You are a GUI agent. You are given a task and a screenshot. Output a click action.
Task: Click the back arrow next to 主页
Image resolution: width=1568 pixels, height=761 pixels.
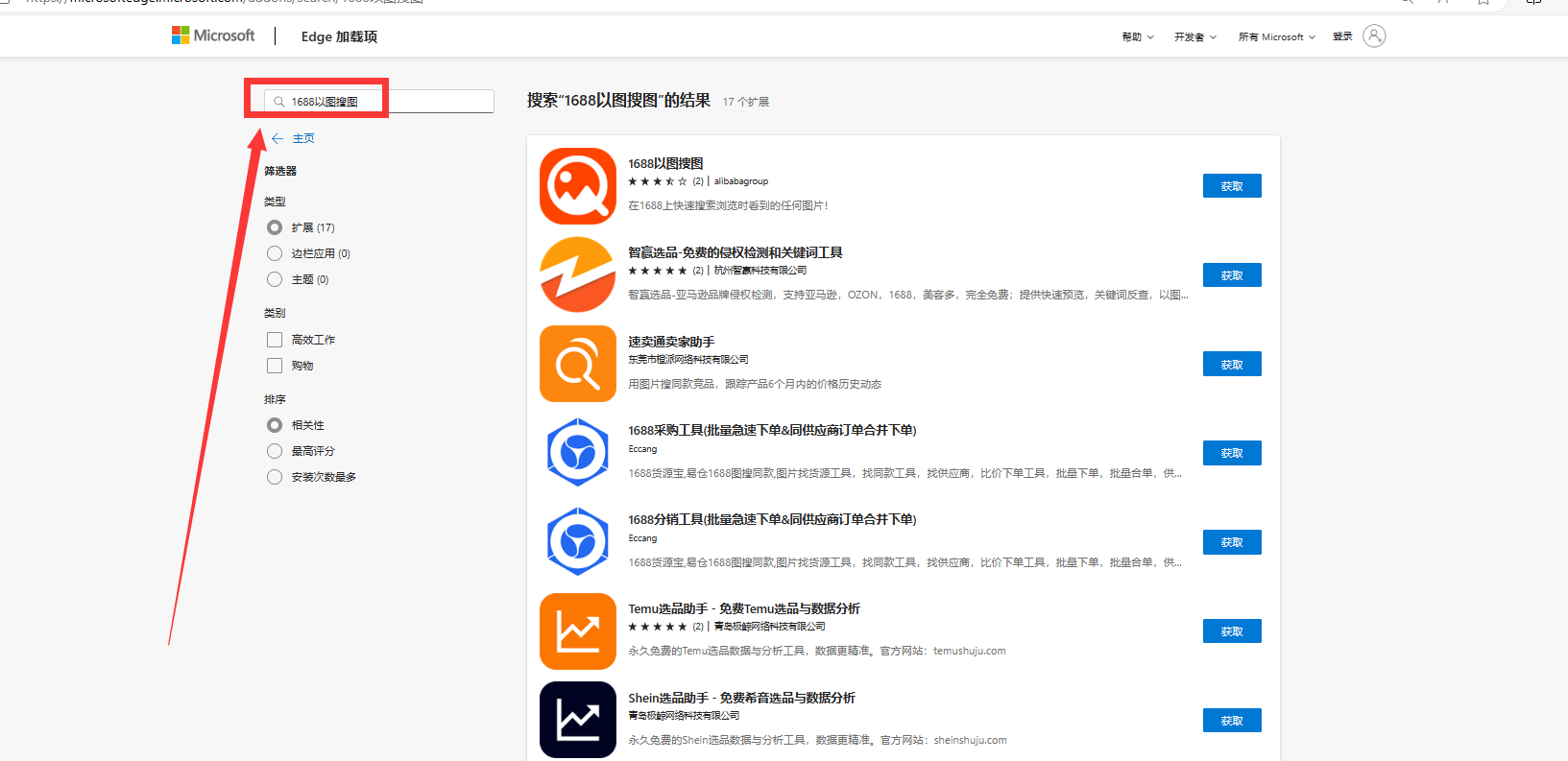click(x=277, y=138)
